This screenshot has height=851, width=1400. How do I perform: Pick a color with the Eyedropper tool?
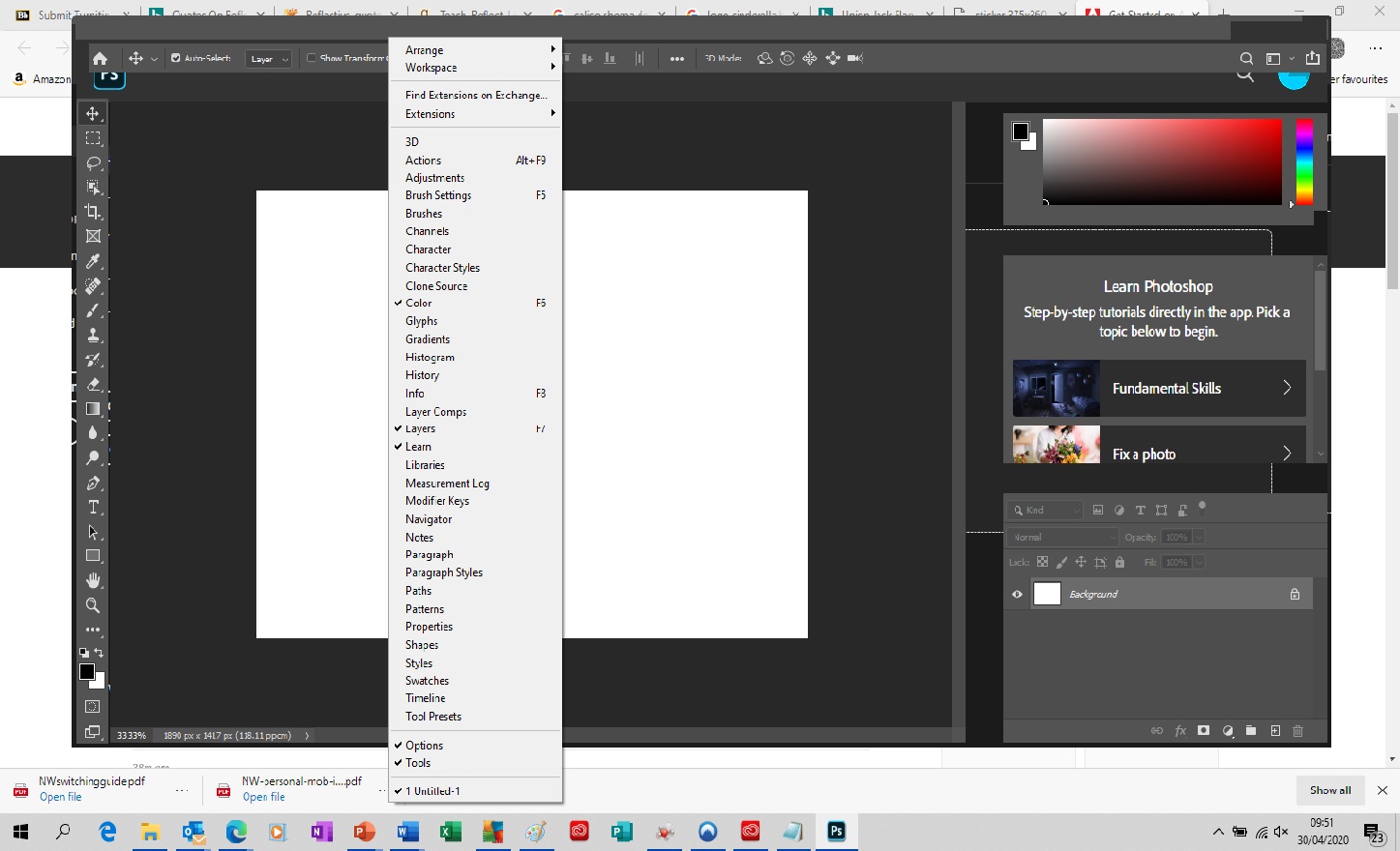[x=94, y=261]
